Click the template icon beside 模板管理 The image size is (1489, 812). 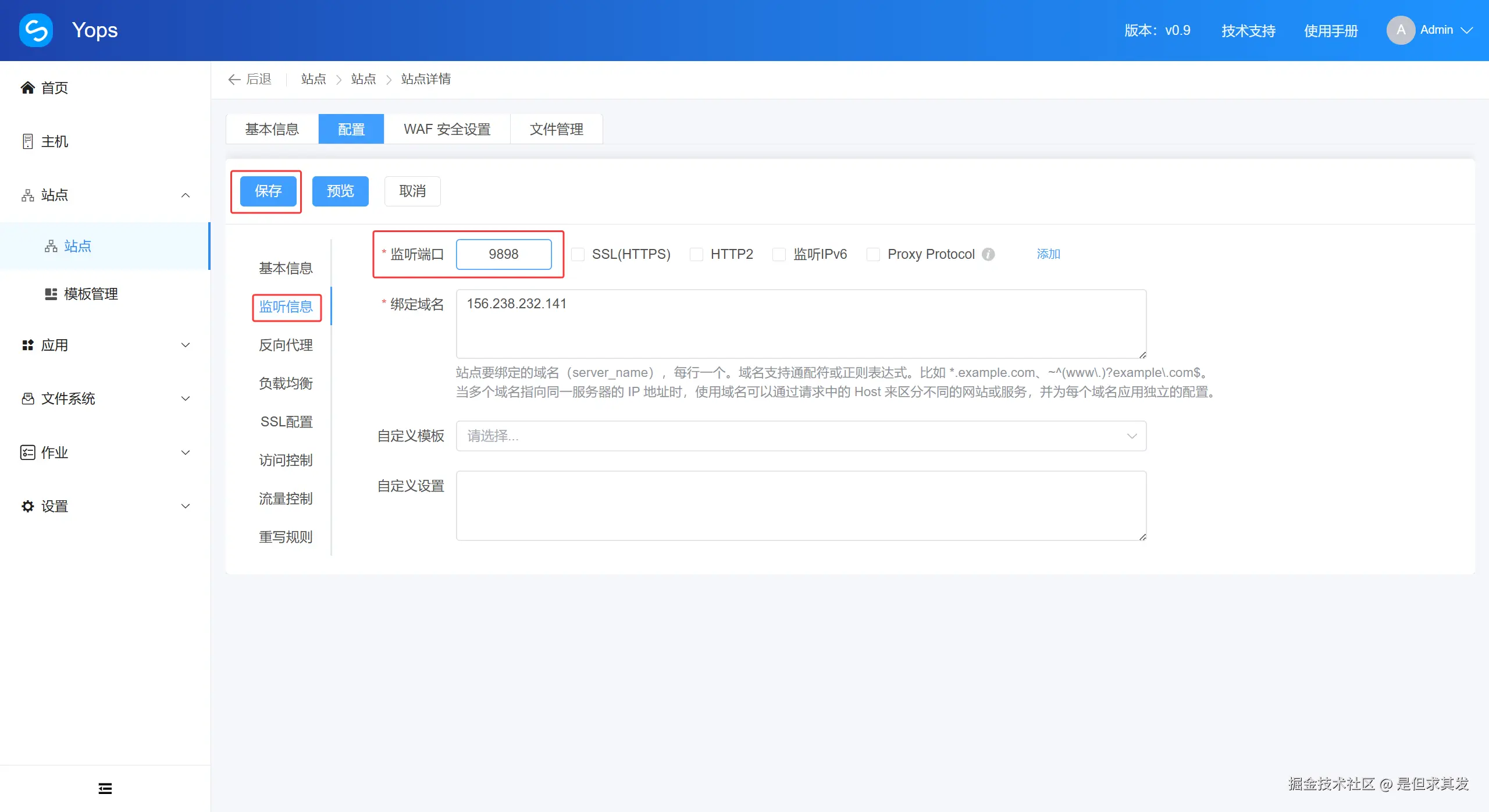coord(51,294)
